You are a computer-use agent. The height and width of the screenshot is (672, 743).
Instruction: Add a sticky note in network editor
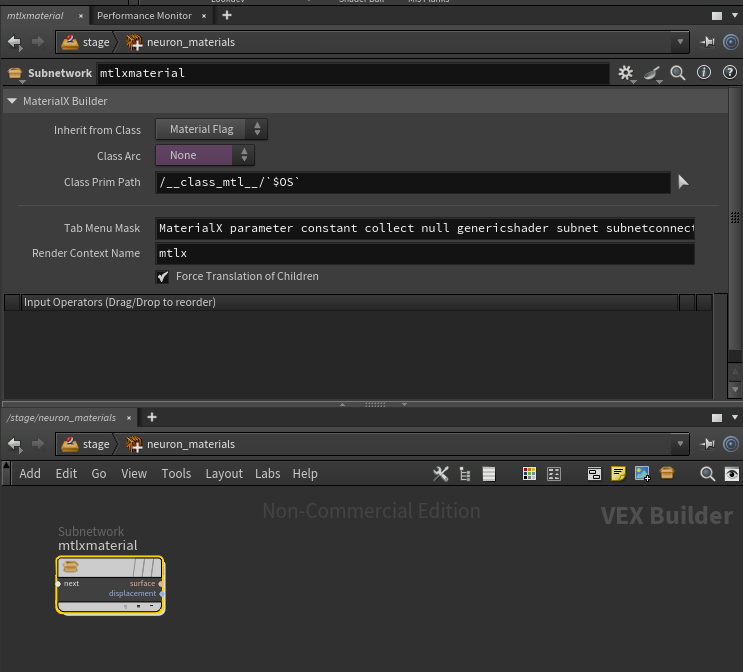(618, 474)
